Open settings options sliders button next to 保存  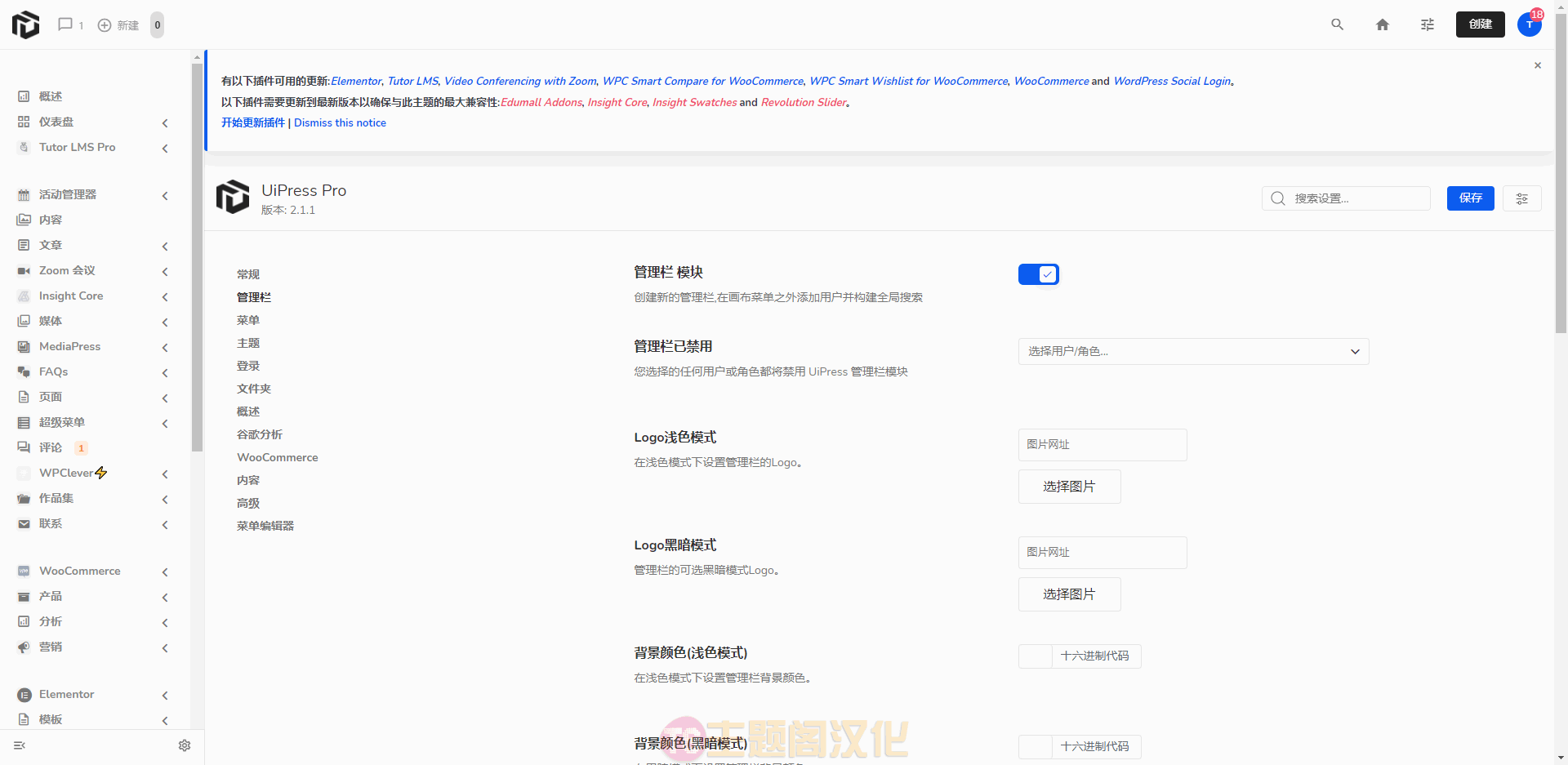point(1521,198)
